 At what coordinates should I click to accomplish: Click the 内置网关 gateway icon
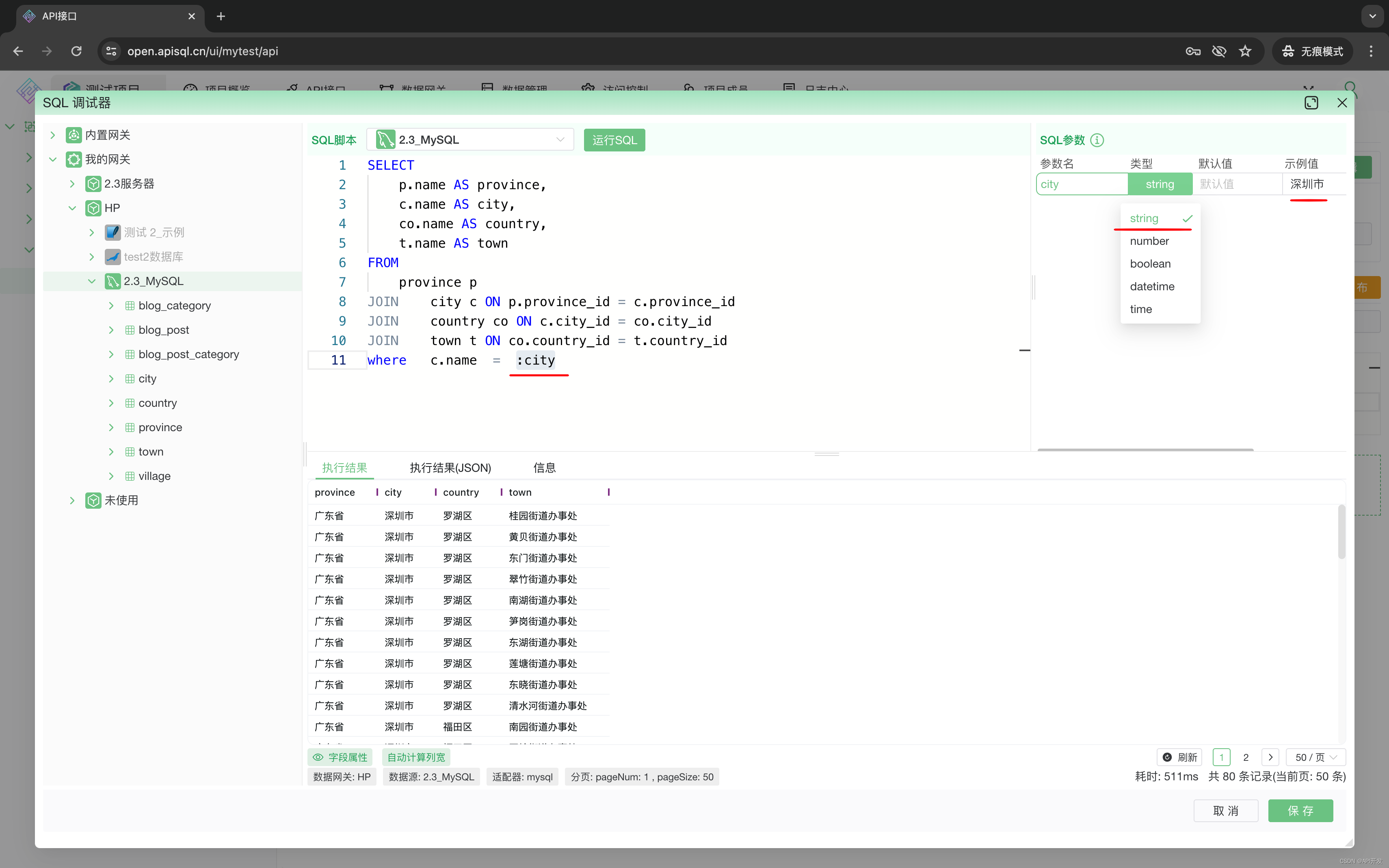tap(74, 135)
